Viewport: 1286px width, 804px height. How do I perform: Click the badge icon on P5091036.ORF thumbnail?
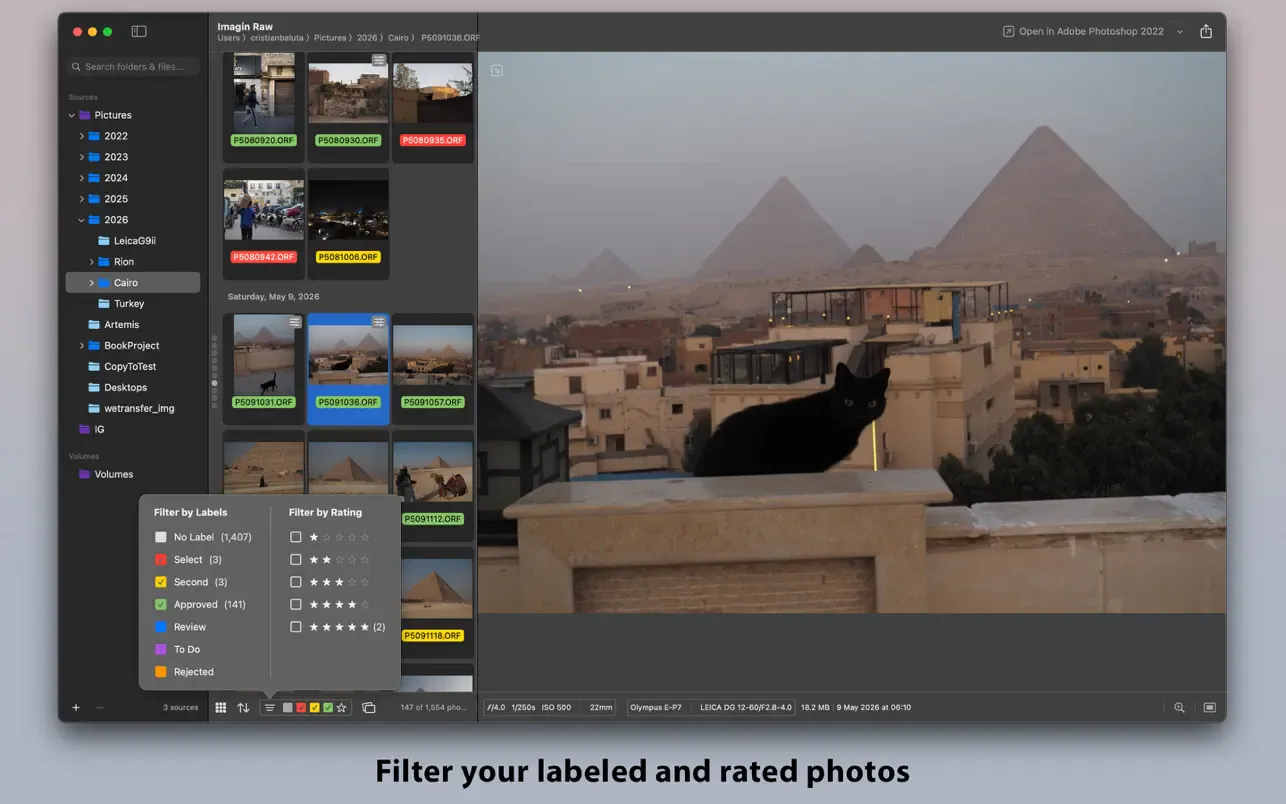tap(379, 322)
